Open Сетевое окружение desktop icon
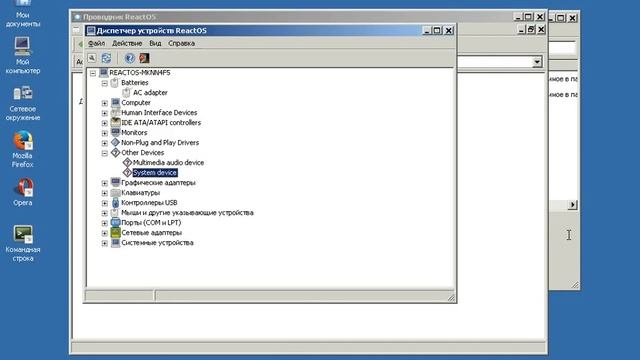The height and width of the screenshot is (360, 640). (23, 103)
